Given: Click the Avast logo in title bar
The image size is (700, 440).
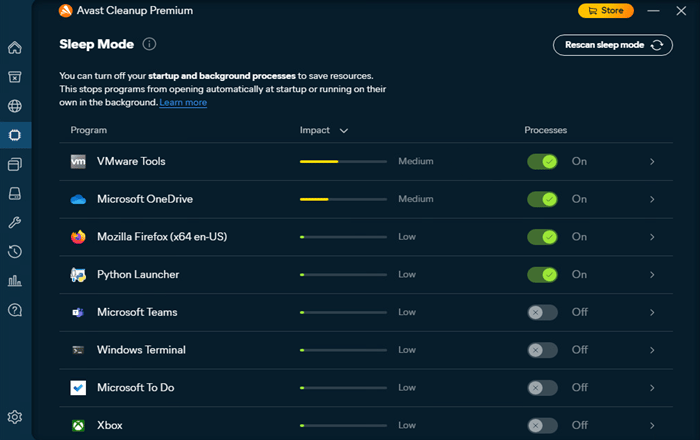Looking at the screenshot, I should 66,11.
